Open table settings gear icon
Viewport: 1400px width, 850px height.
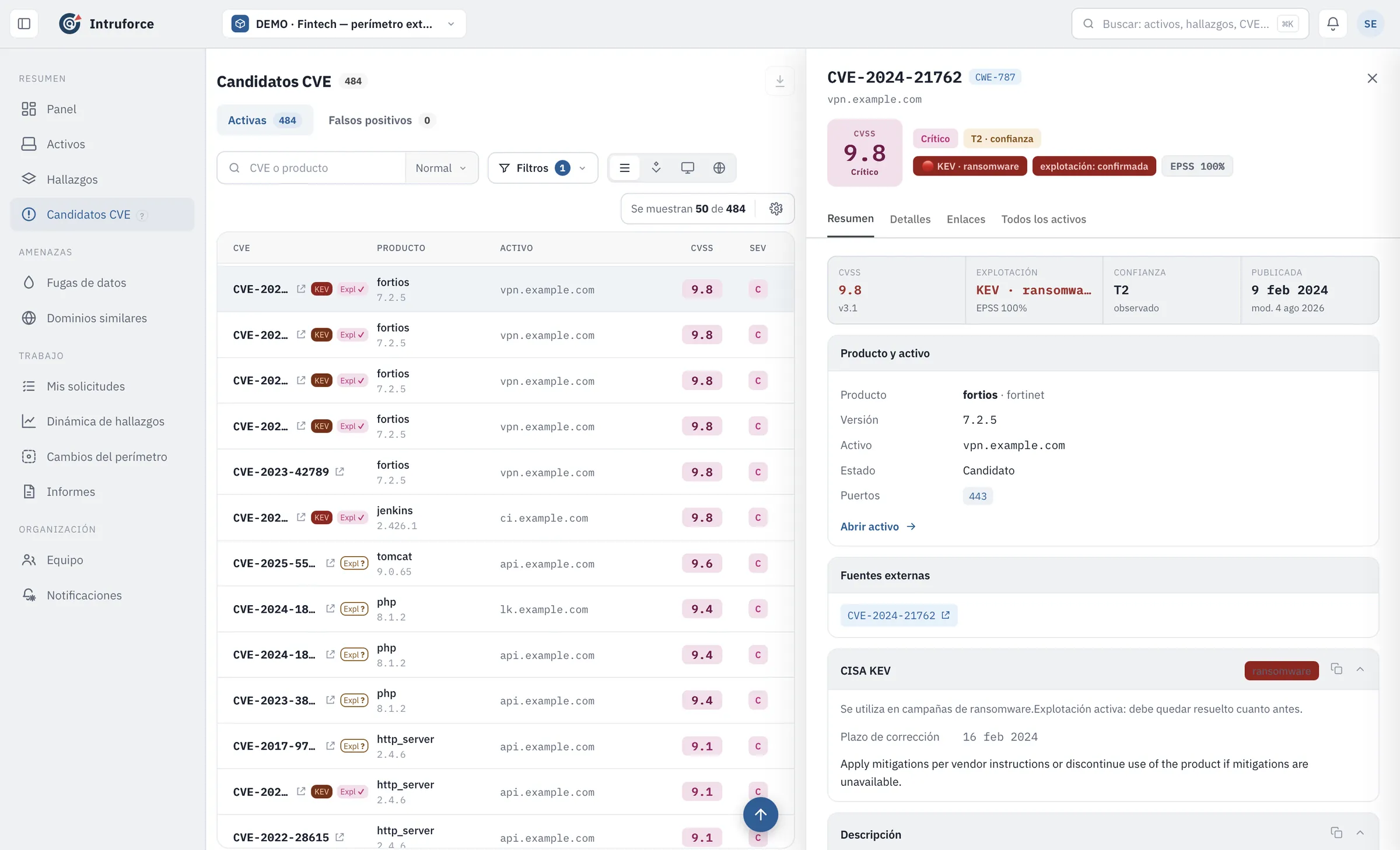776,209
